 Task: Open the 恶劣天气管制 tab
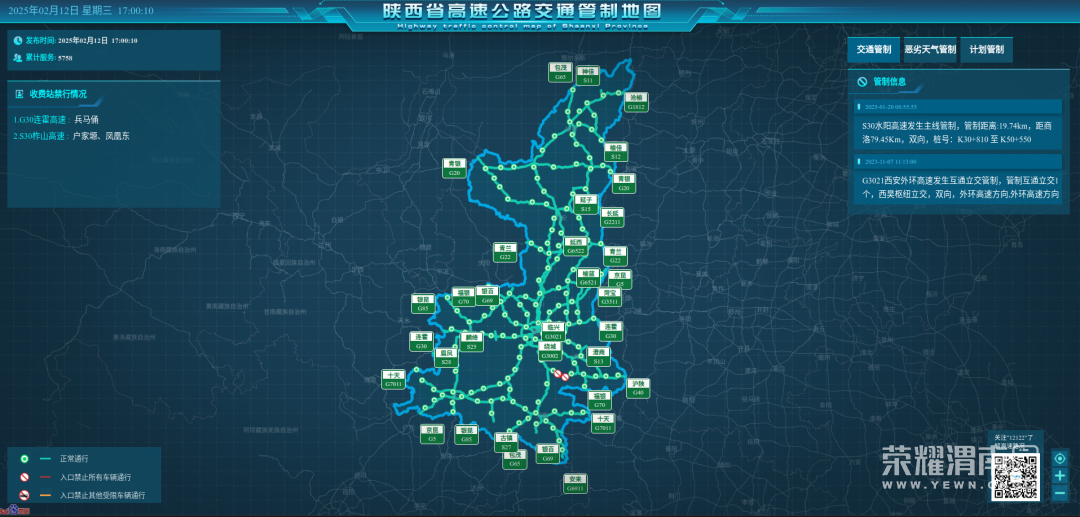tap(929, 49)
